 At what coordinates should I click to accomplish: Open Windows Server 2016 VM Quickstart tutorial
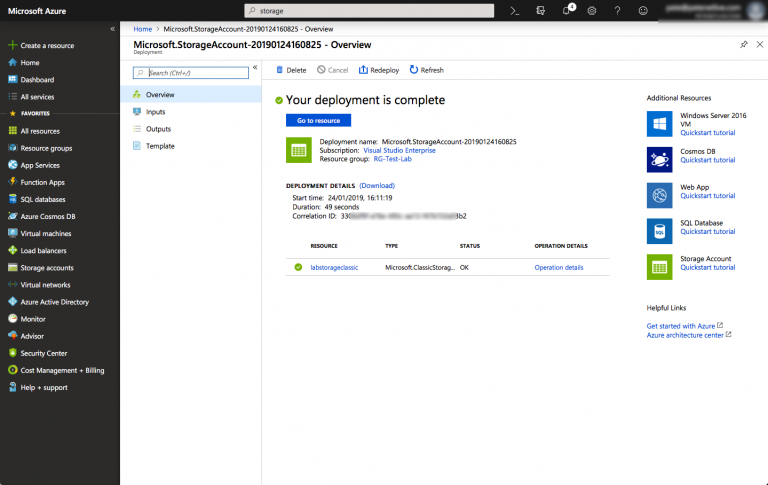[x=707, y=133]
